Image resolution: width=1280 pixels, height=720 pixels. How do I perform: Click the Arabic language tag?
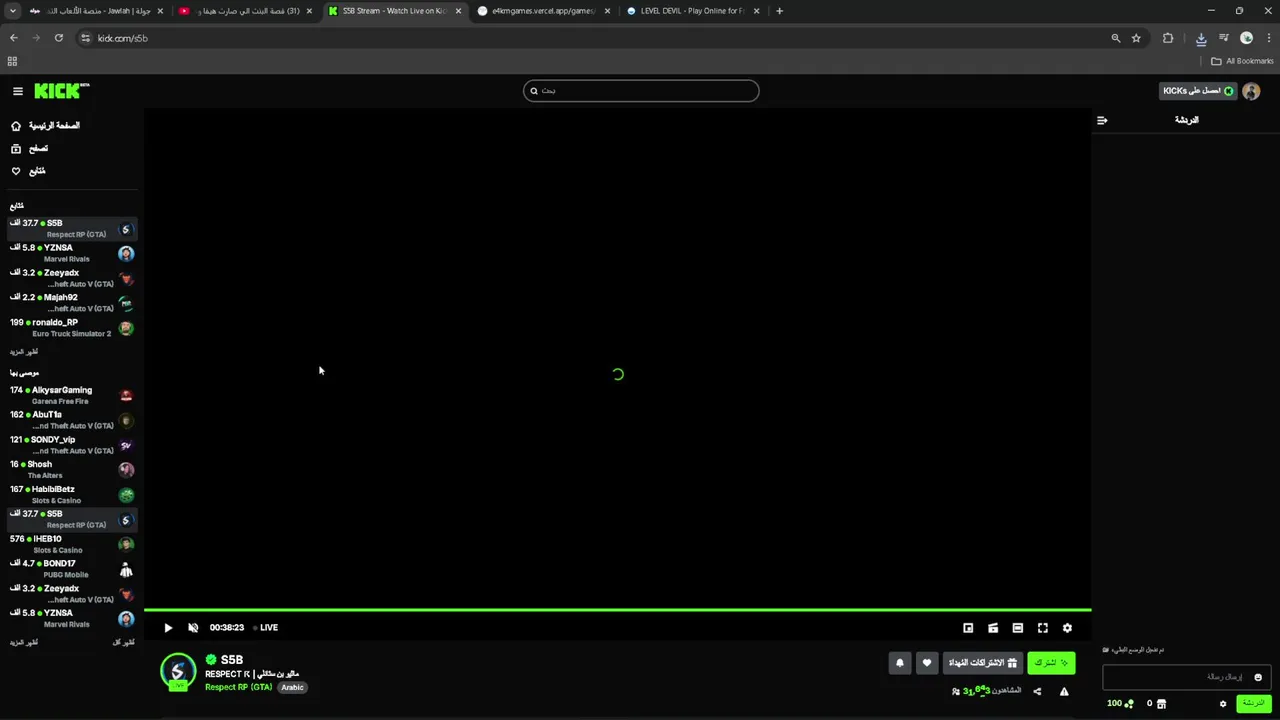(x=292, y=688)
